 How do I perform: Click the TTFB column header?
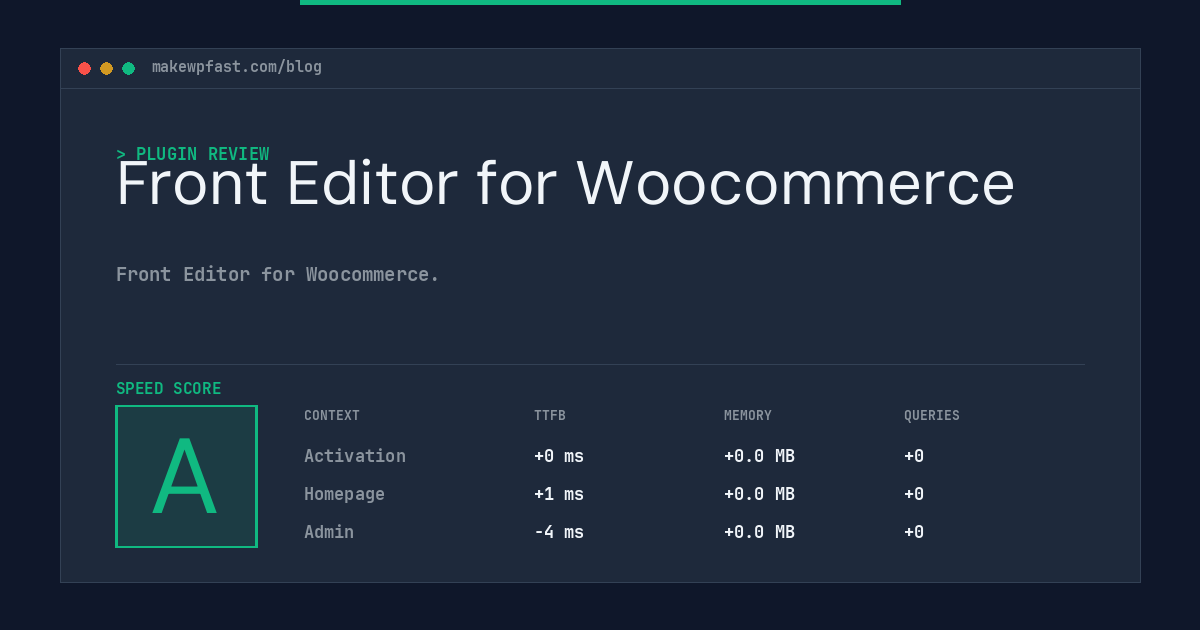click(x=550, y=416)
